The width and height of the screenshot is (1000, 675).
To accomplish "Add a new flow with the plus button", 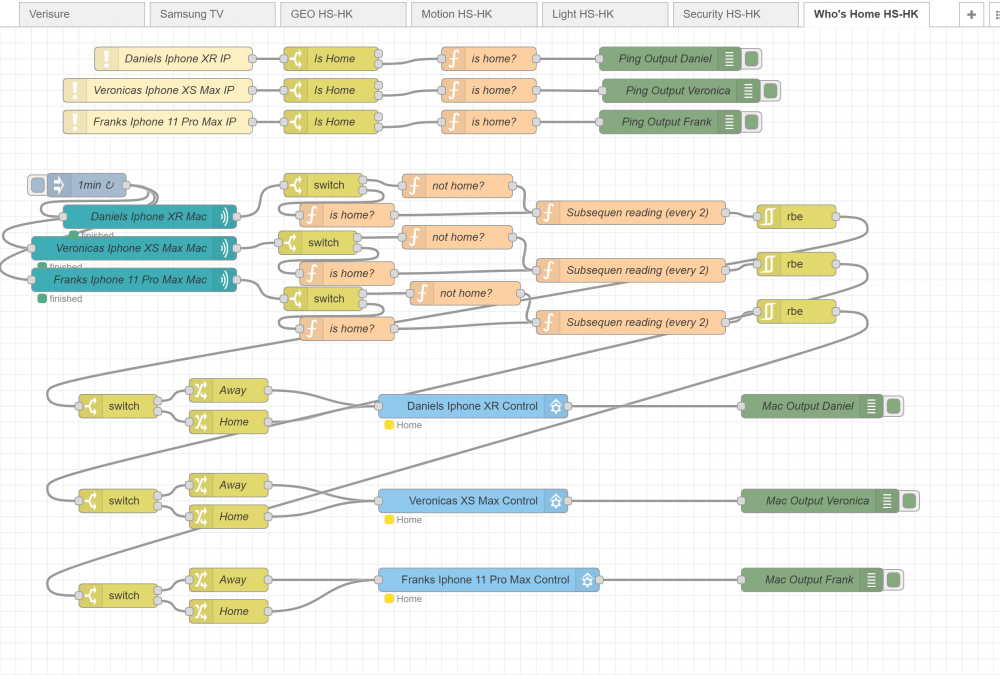I will pyautogui.click(x=970, y=15).
